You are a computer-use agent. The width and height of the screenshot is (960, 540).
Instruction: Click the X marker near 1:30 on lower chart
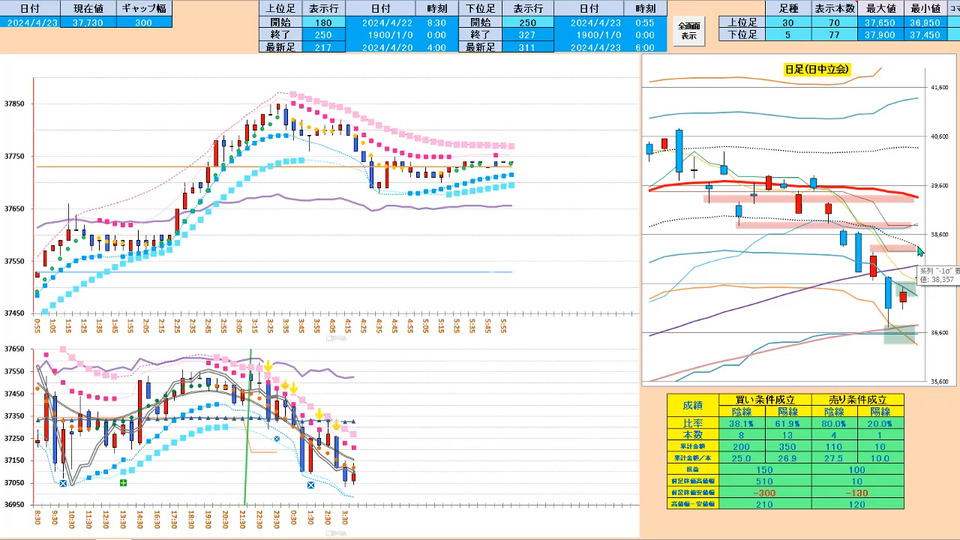pos(310,485)
